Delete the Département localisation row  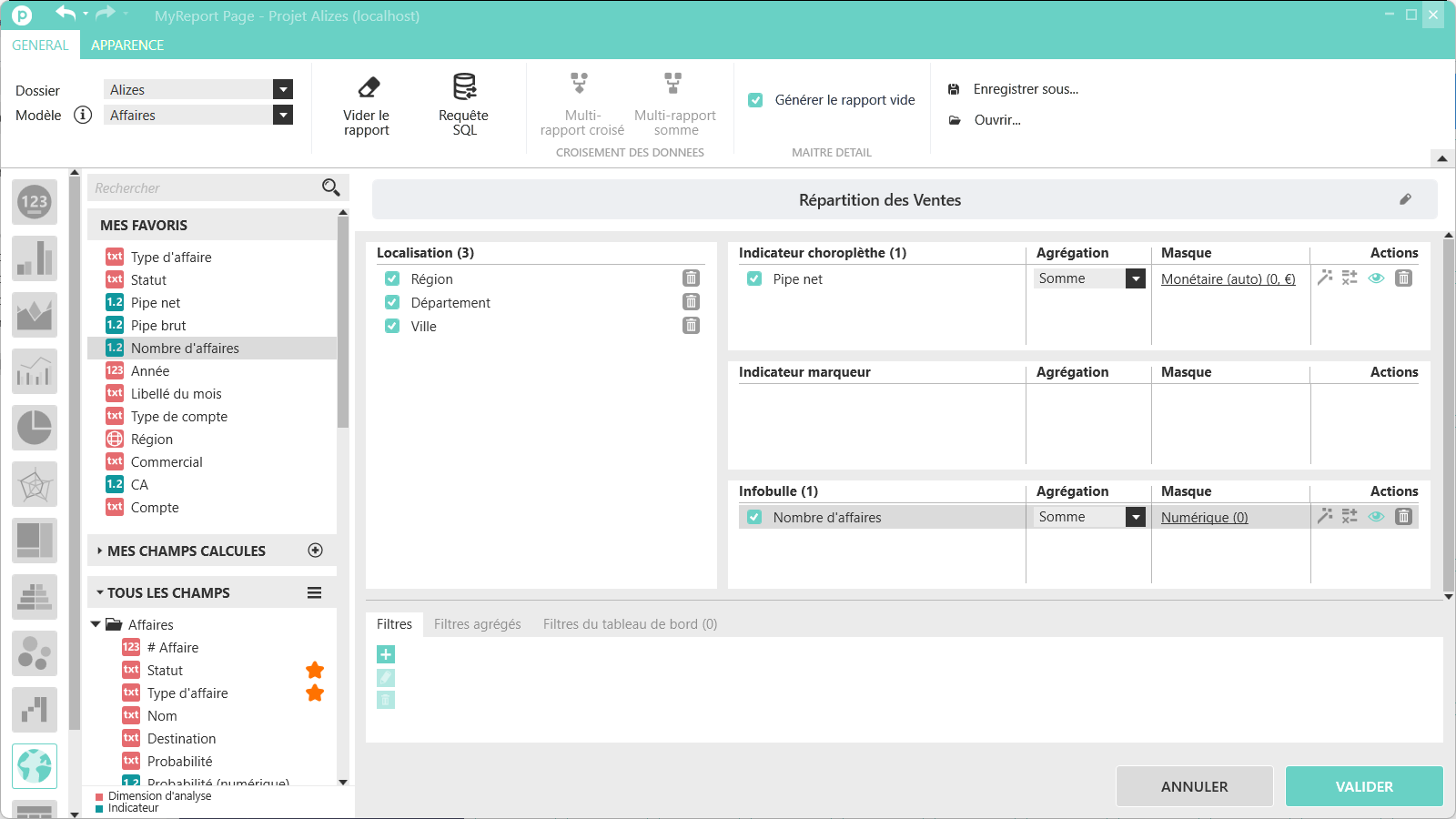[692, 302]
